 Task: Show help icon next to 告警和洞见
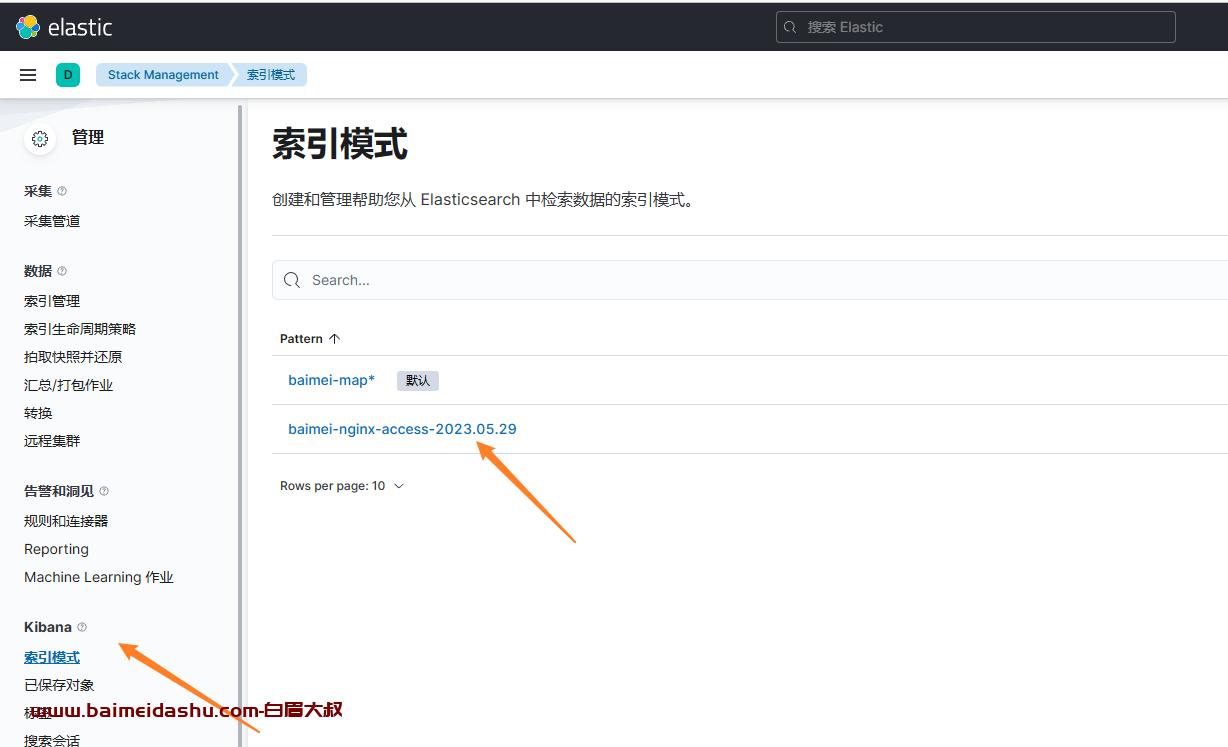(104, 491)
